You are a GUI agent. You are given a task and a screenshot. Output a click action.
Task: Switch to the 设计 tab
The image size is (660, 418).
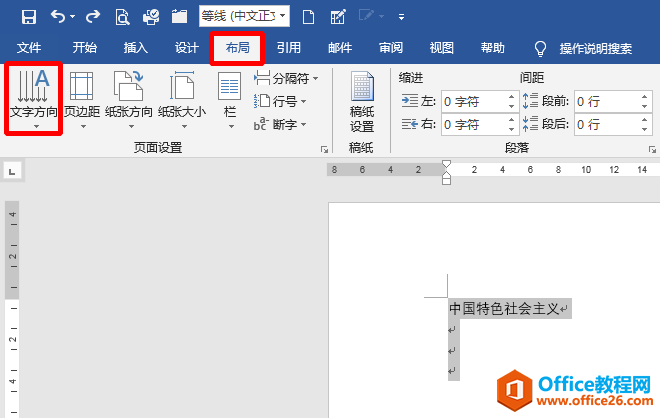coord(186,48)
